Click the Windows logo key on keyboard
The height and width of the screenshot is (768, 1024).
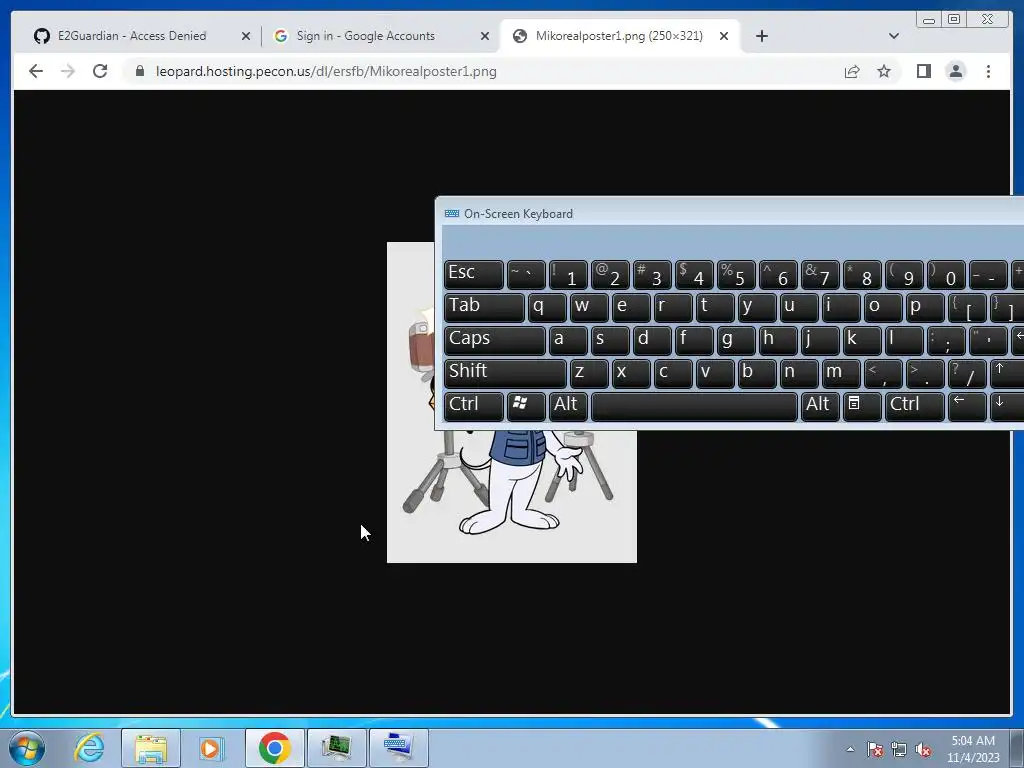[x=526, y=406]
